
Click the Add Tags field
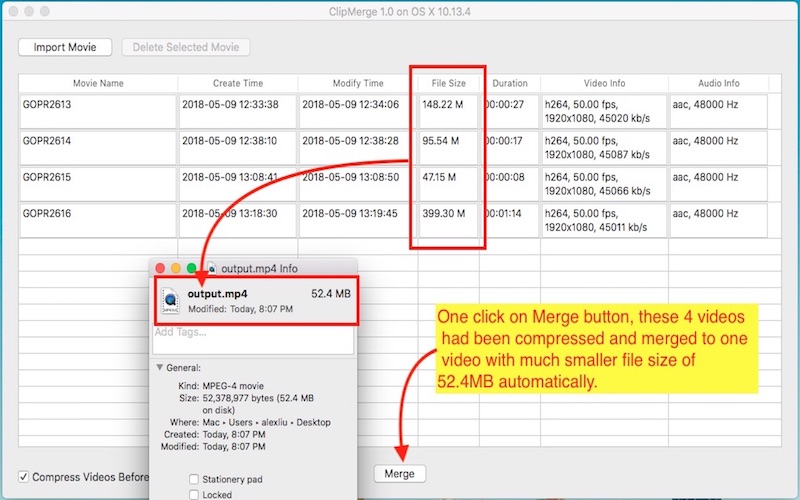(x=253, y=340)
